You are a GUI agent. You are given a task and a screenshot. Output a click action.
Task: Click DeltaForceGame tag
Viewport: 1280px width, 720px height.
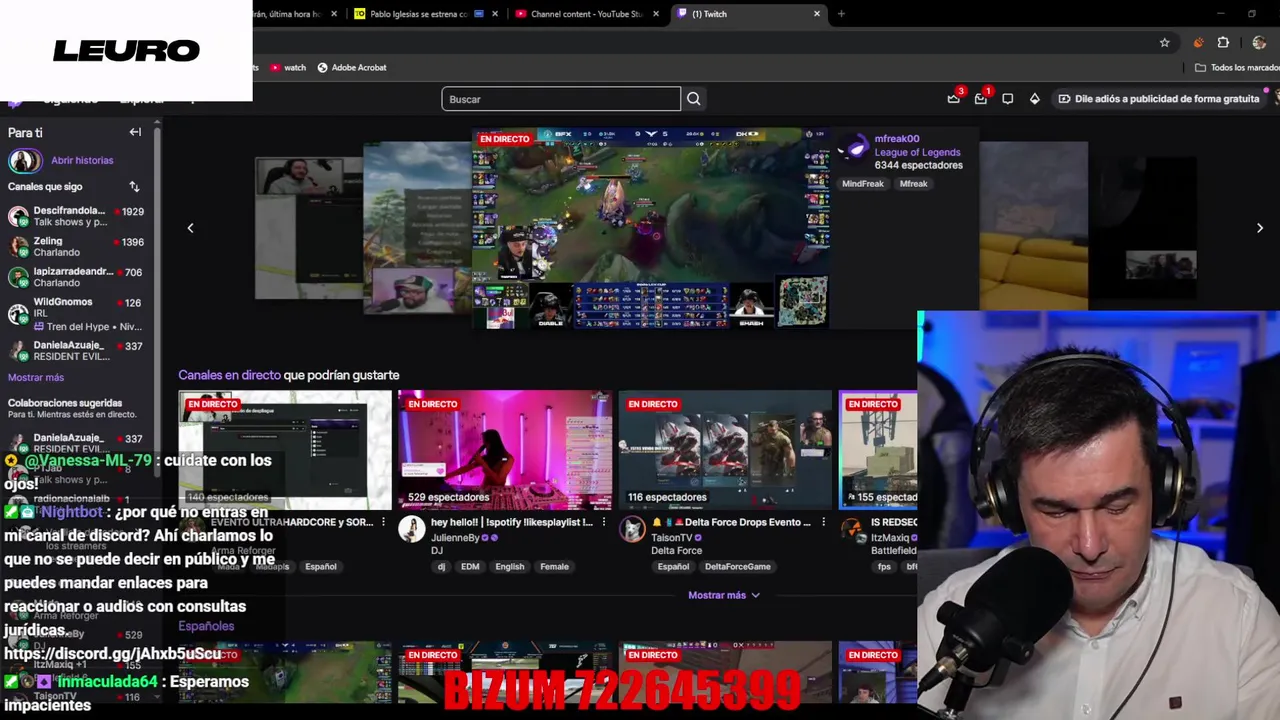(x=737, y=567)
